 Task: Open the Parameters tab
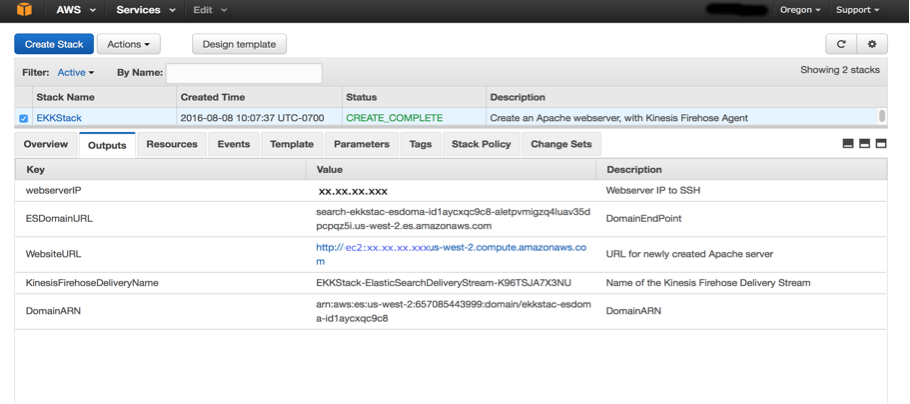[362, 145]
